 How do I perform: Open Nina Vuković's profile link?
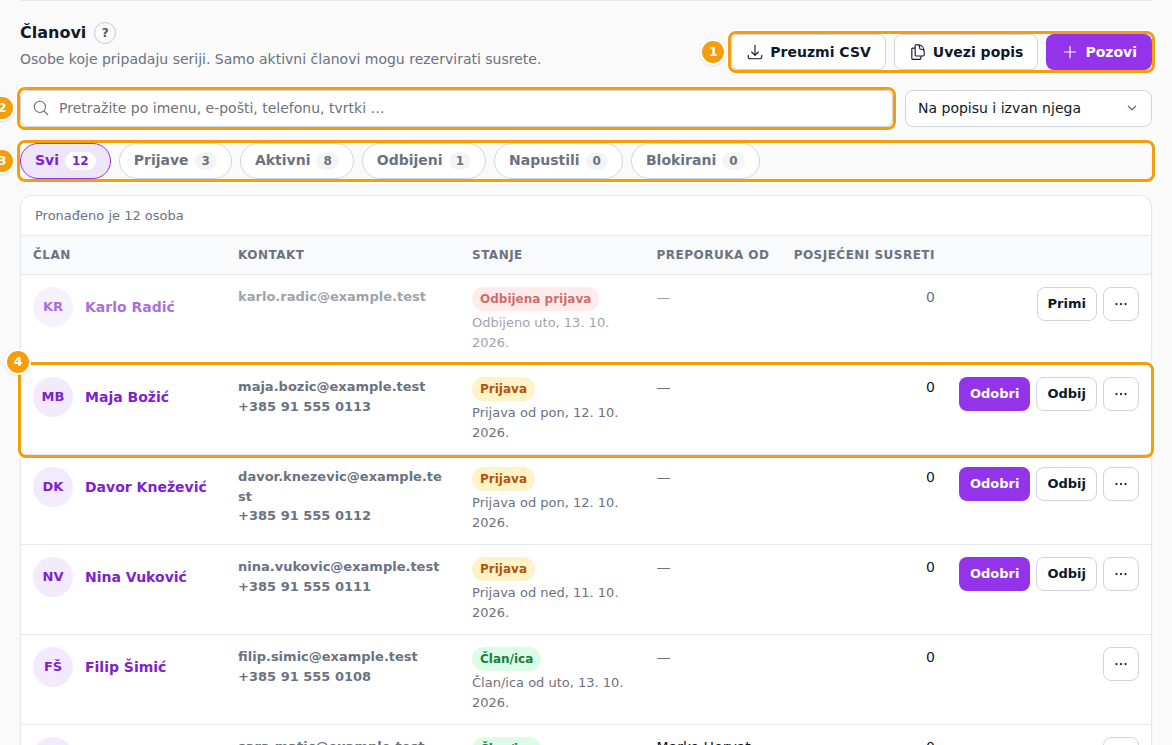pyautogui.click(x=136, y=577)
